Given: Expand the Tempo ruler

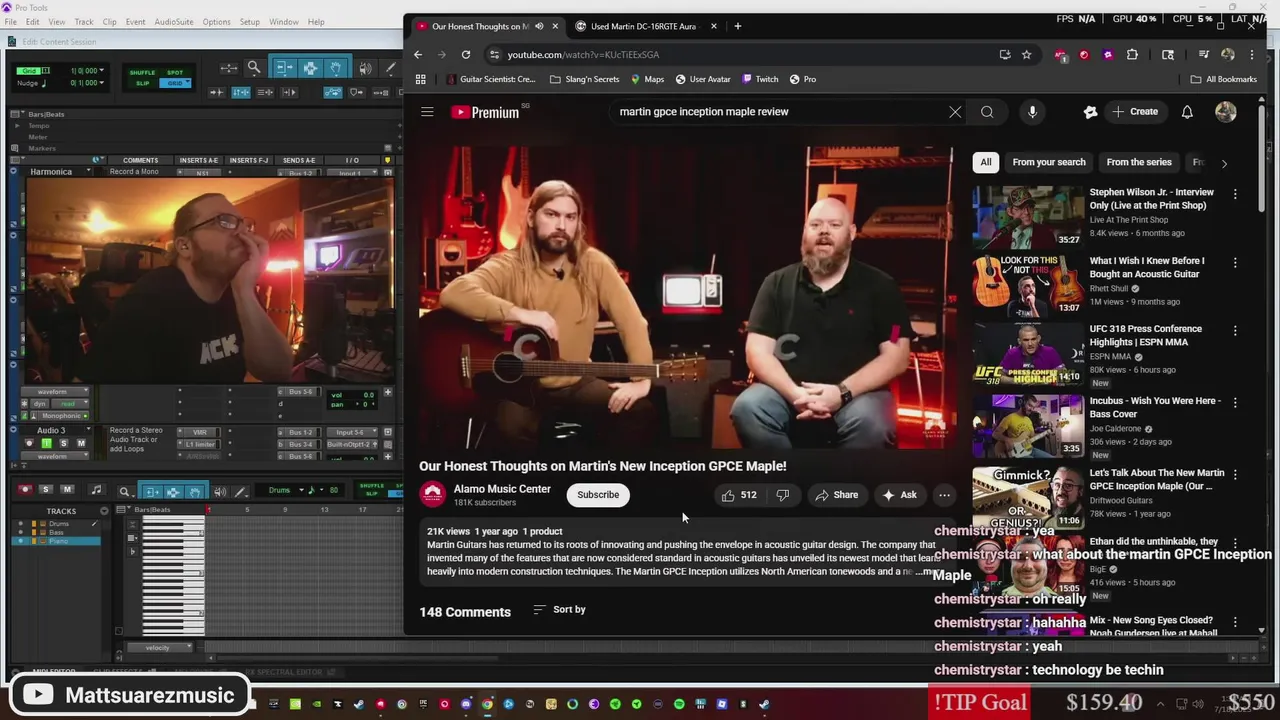Looking at the screenshot, I should [17, 126].
